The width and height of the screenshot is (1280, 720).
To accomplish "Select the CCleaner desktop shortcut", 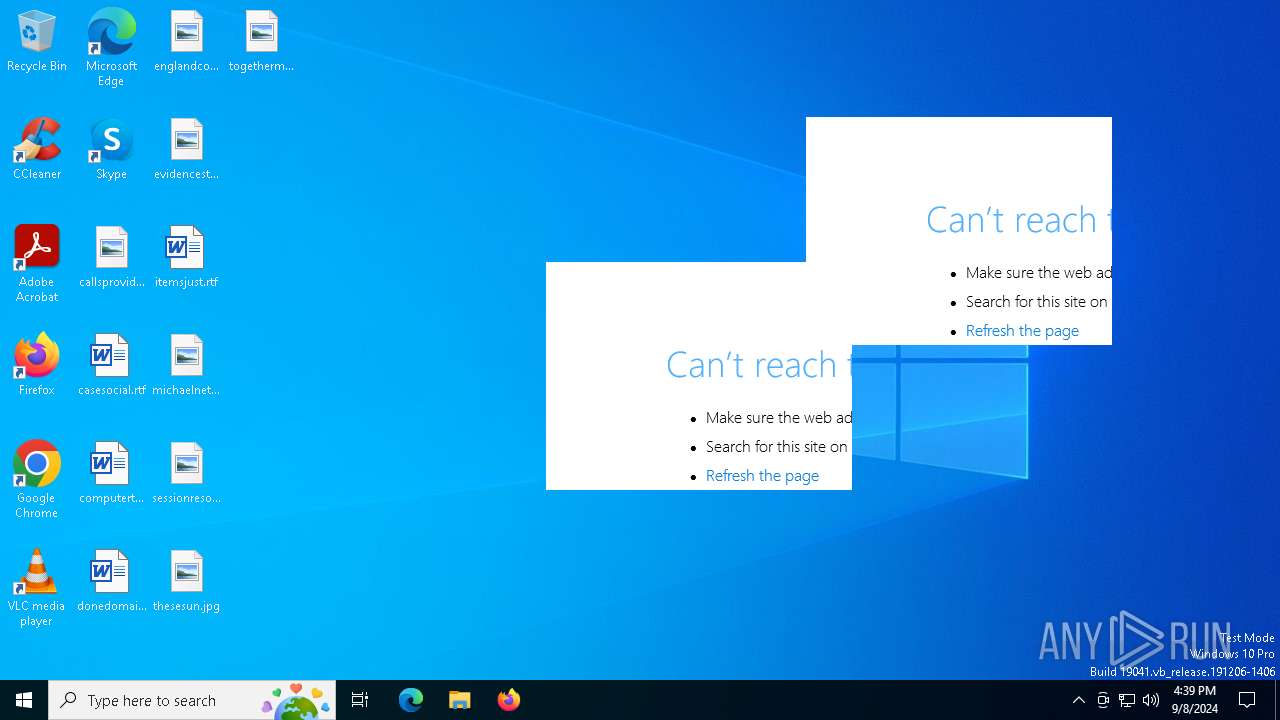I will click(37, 150).
